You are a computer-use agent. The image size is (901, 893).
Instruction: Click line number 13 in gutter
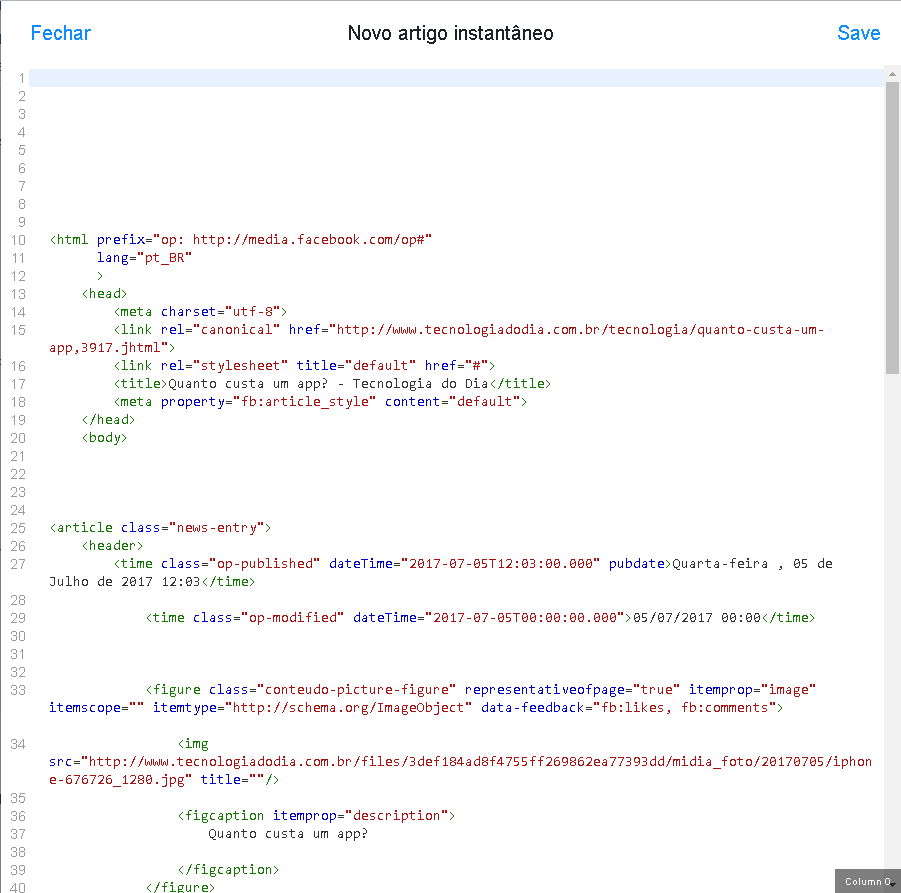pyautogui.click(x=18, y=294)
